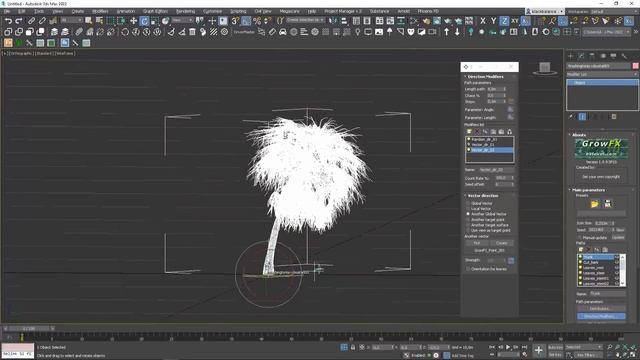The image size is (640, 360).
Task: Click the Undo arrow in main toolbar
Action: point(8,21)
